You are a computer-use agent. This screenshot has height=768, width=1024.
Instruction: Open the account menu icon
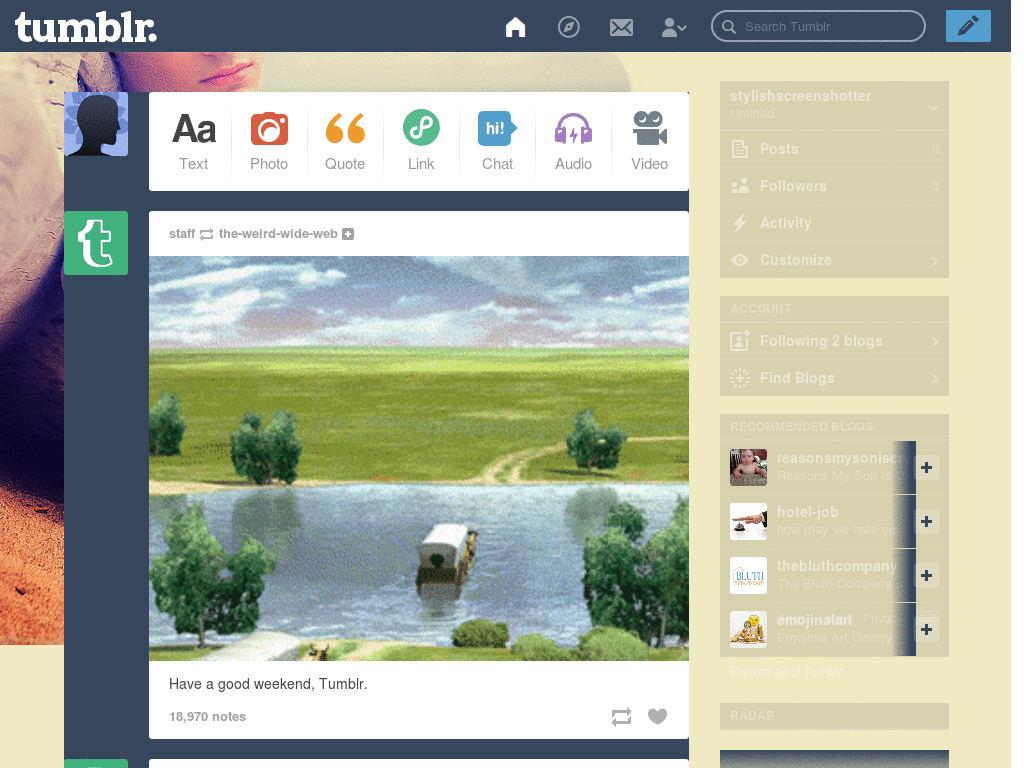tap(674, 27)
